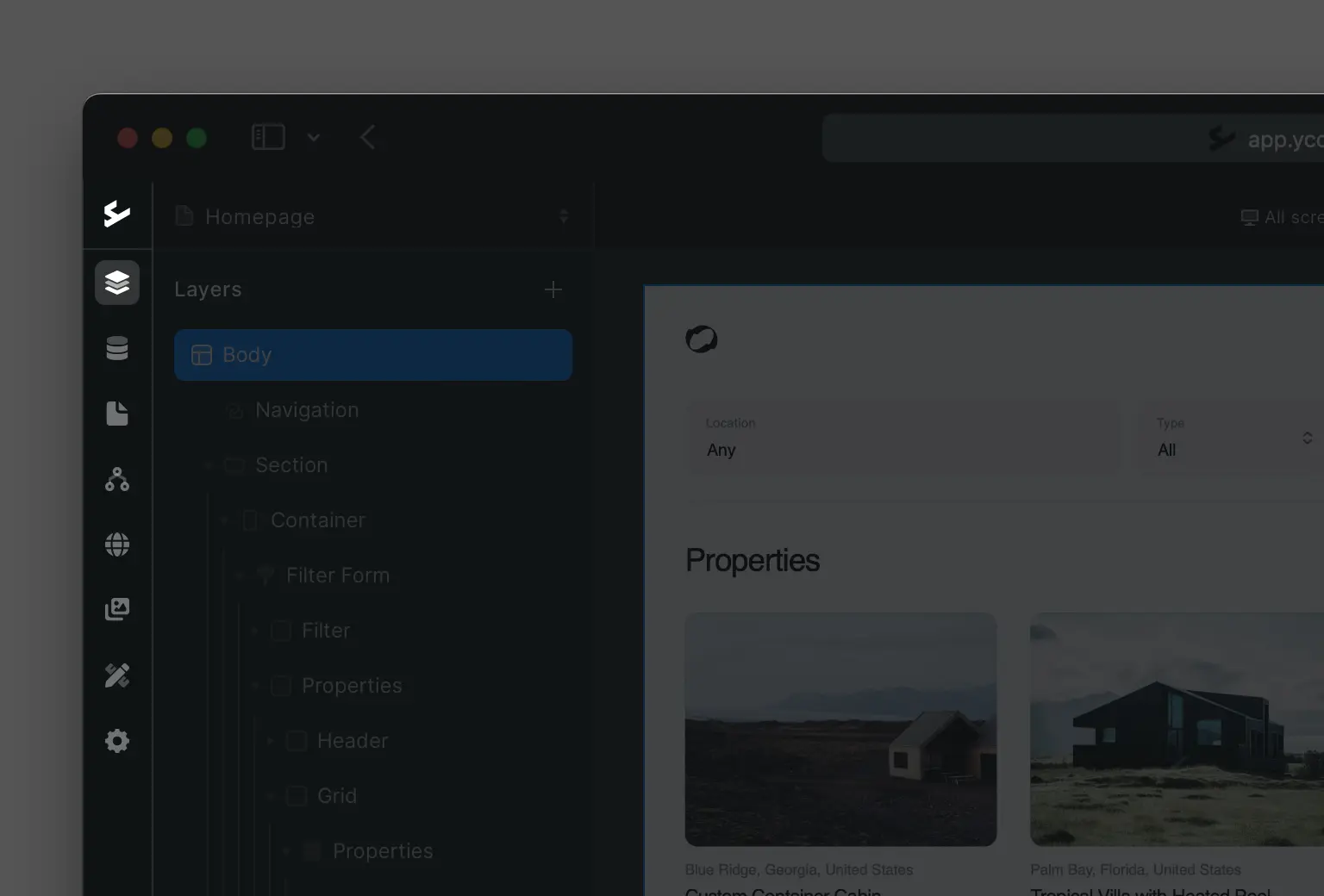Collapse the Section layer arrow
The height and width of the screenshot is (896, 1324).
pos(209,465)
